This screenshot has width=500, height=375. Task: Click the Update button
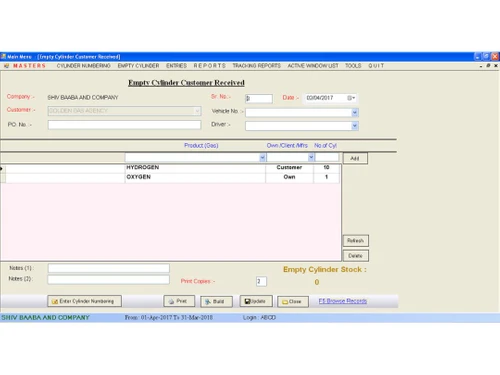pyautogui.click(x=256, y=301)
